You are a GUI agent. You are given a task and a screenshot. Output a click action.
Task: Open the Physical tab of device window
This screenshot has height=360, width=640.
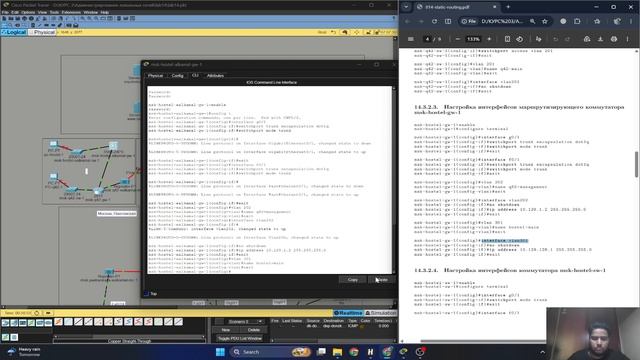pos(155,76)
